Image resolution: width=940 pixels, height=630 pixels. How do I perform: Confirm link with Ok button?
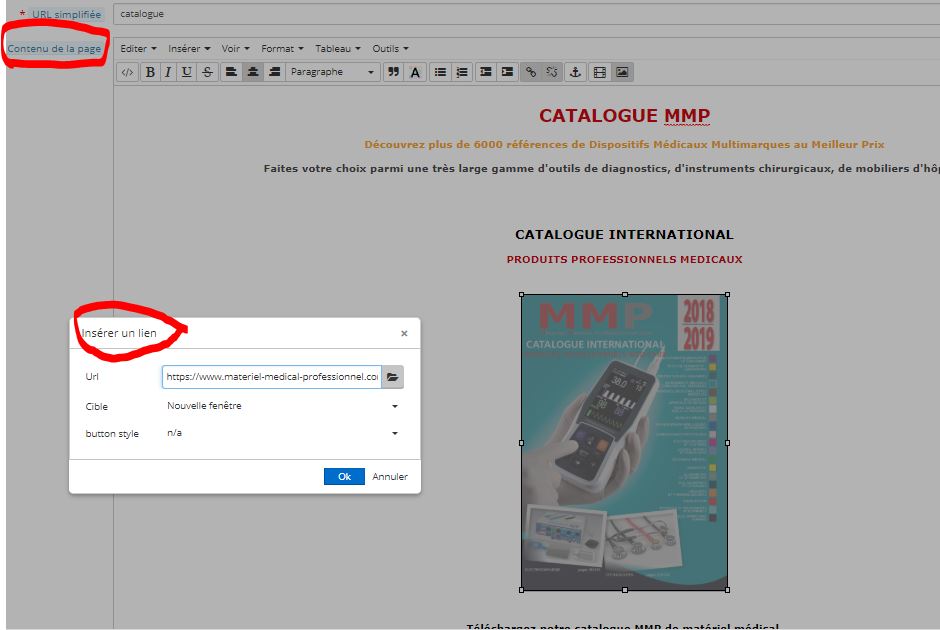coord(344,477)
